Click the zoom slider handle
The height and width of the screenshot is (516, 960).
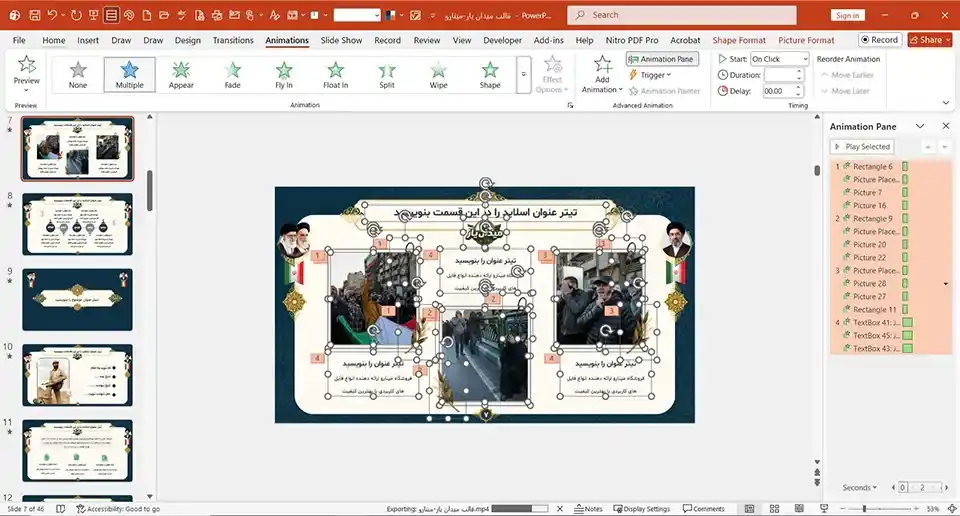(x=864, y=509)
